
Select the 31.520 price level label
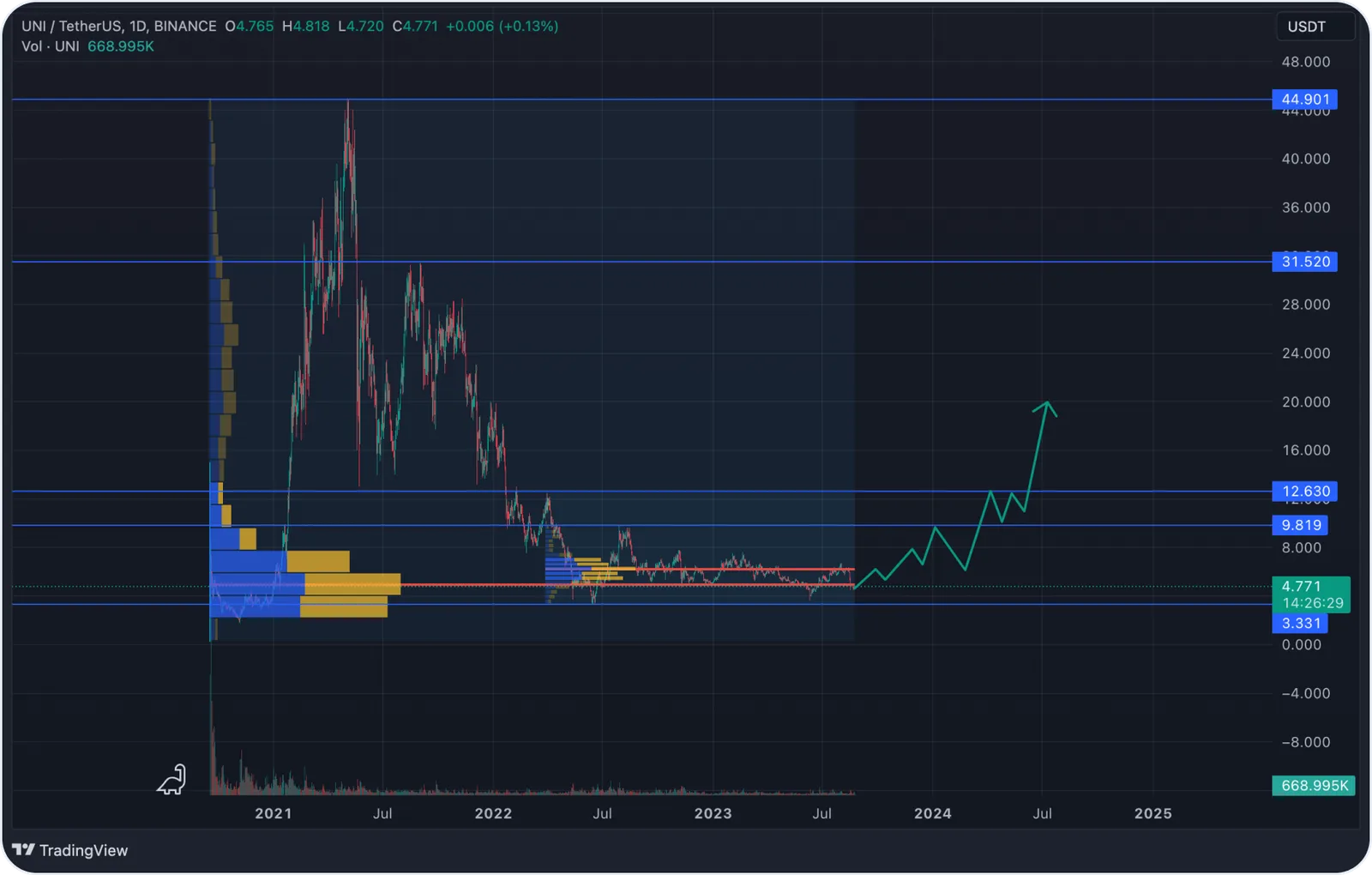(x=1304, y=262)
